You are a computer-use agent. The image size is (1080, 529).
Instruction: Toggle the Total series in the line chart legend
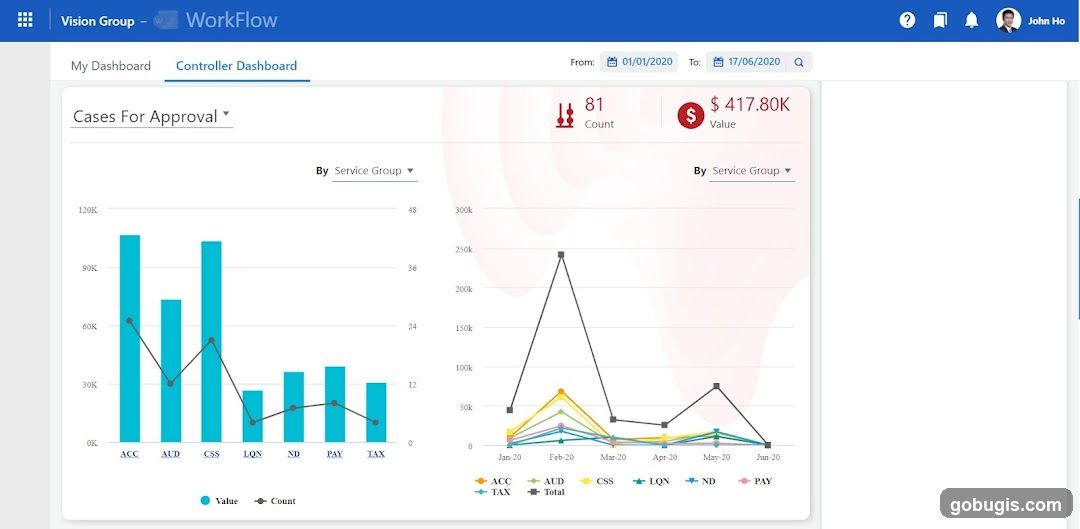[546, 492]
